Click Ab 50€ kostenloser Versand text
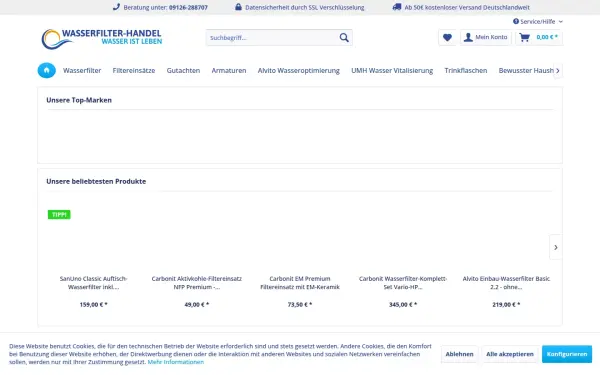Screen dimensions: 600x375 click(x=467, y=7)
